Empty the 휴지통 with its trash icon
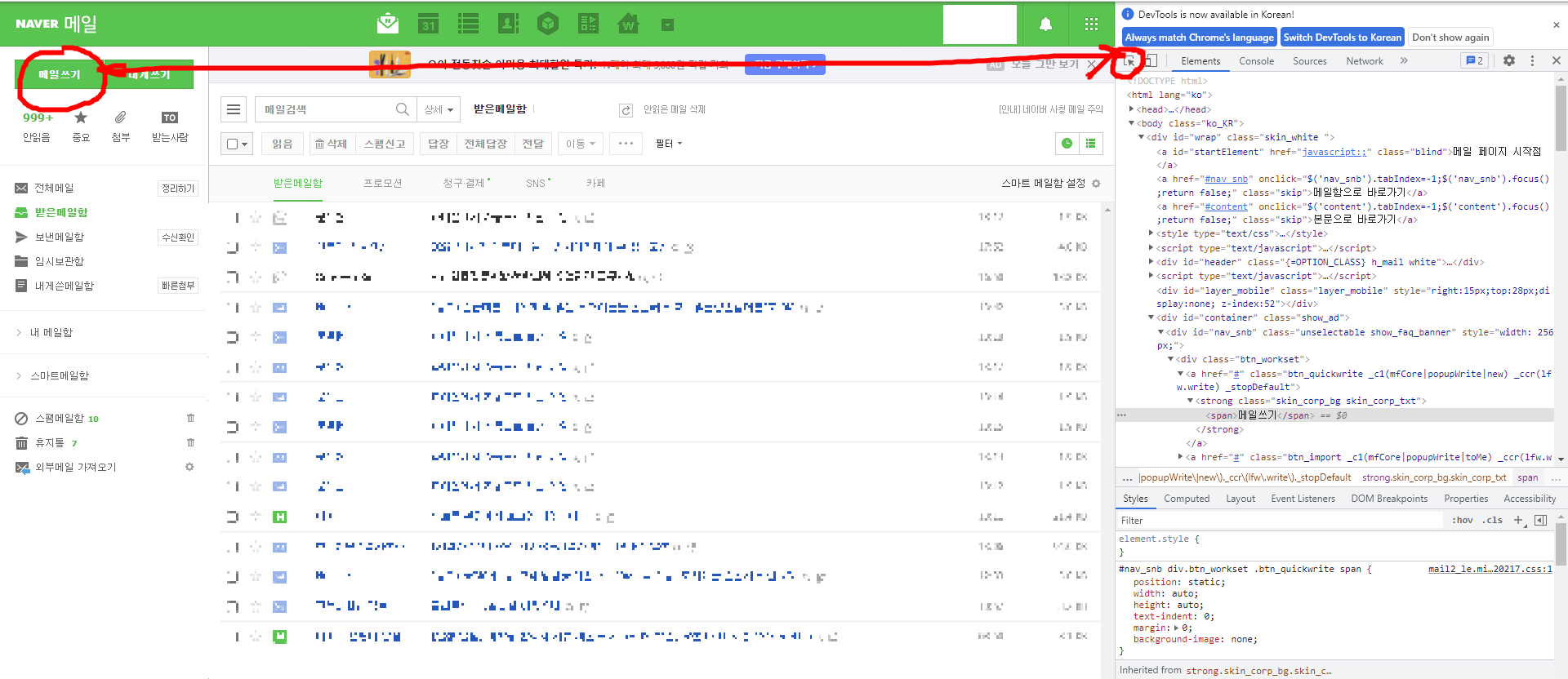This screenshot has width=1568, height=679. tap(190, 442)
